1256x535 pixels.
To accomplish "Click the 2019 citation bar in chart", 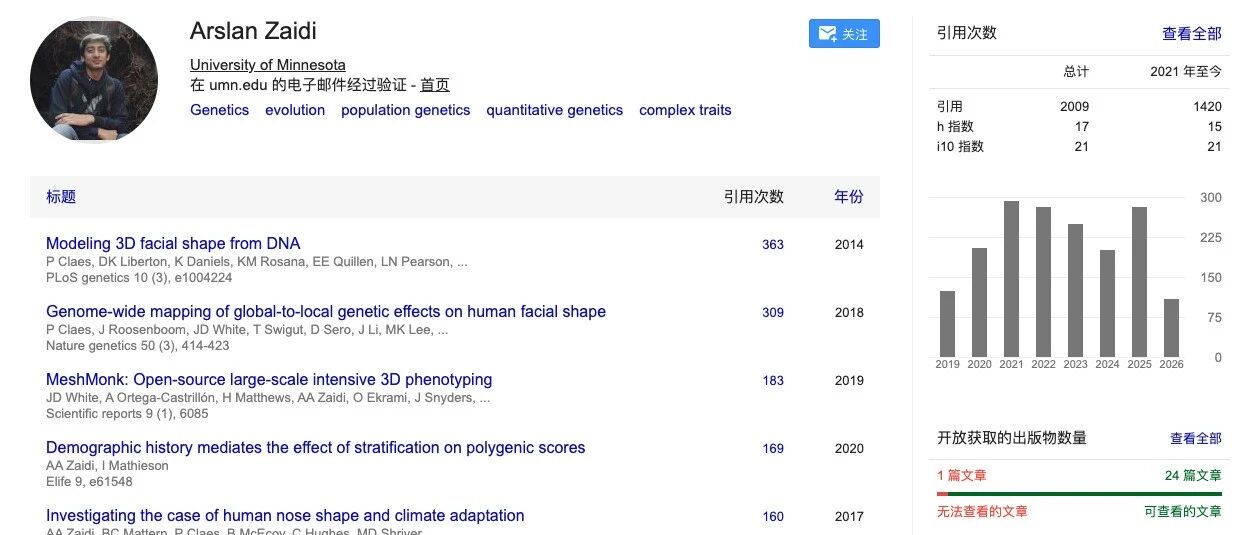I will pyautogui.click(x=947, y=324).
